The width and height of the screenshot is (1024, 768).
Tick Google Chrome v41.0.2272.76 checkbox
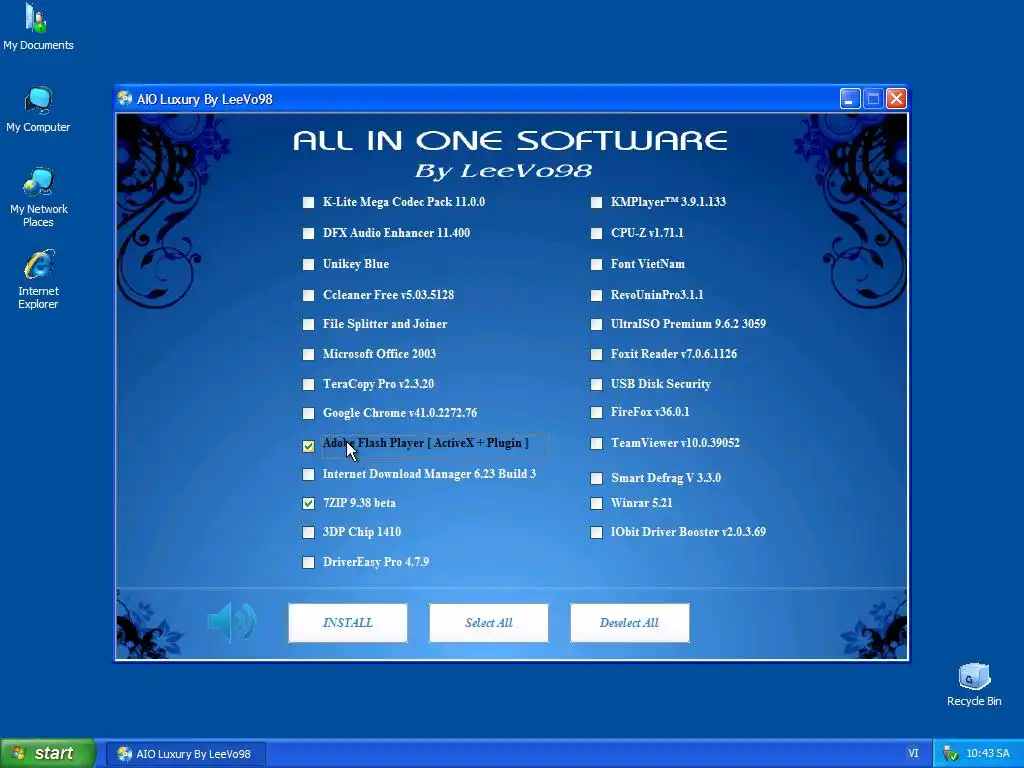click(308, 413)
